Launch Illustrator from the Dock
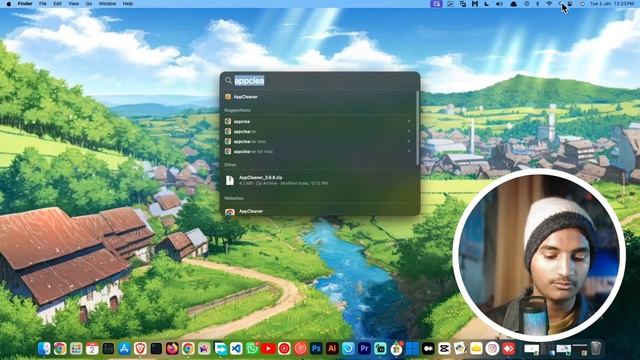Viewport: 640px width, 360px height. click(332, 349)
